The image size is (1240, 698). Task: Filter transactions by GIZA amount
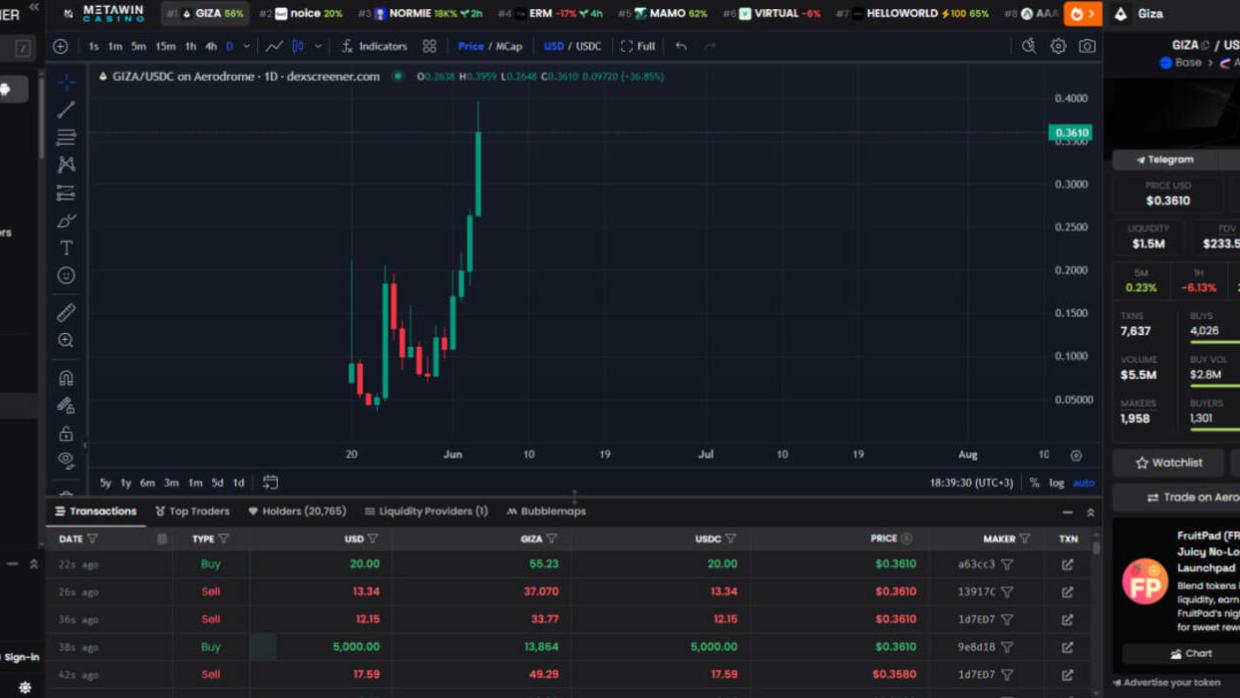click(x=552, y=539)
